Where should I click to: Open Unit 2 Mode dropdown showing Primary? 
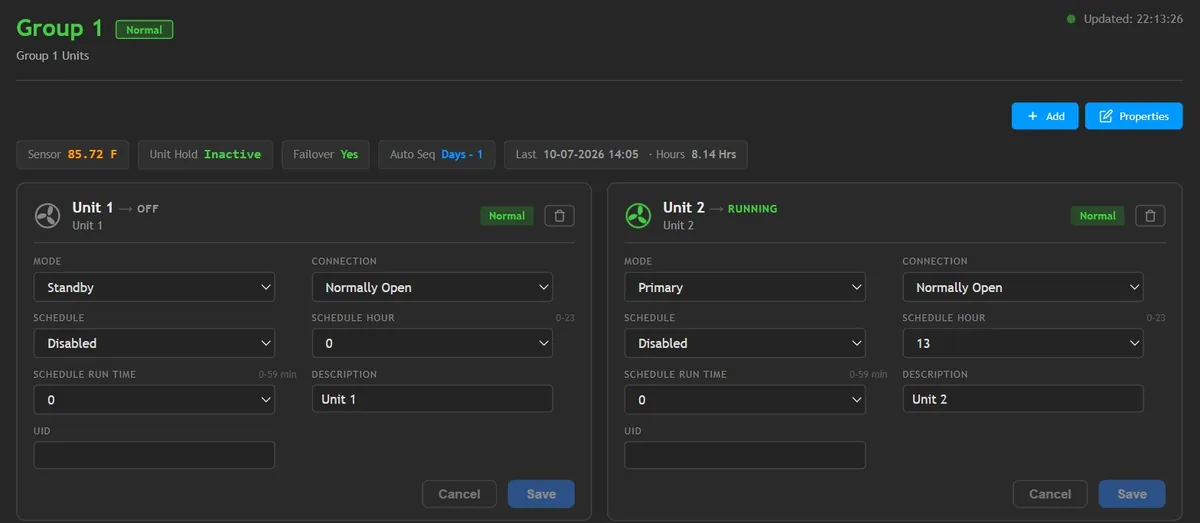pos(745,287)
